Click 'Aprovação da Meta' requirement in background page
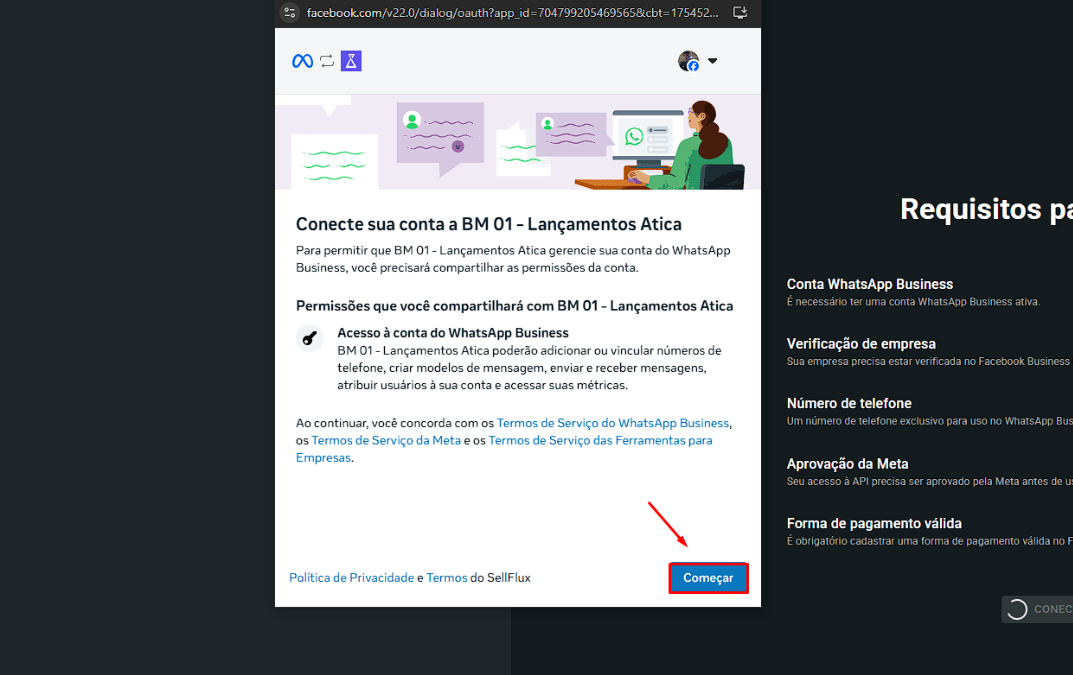Screen dimensions: 1073x675 847,463
